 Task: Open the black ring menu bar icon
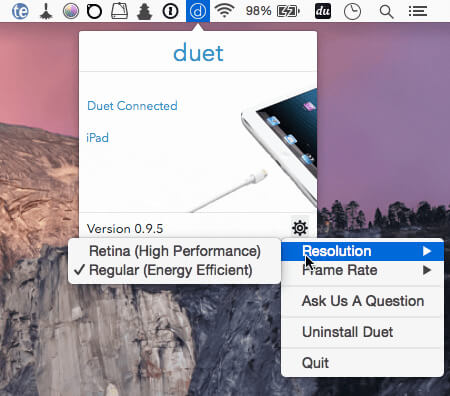(x=94, y=11)
